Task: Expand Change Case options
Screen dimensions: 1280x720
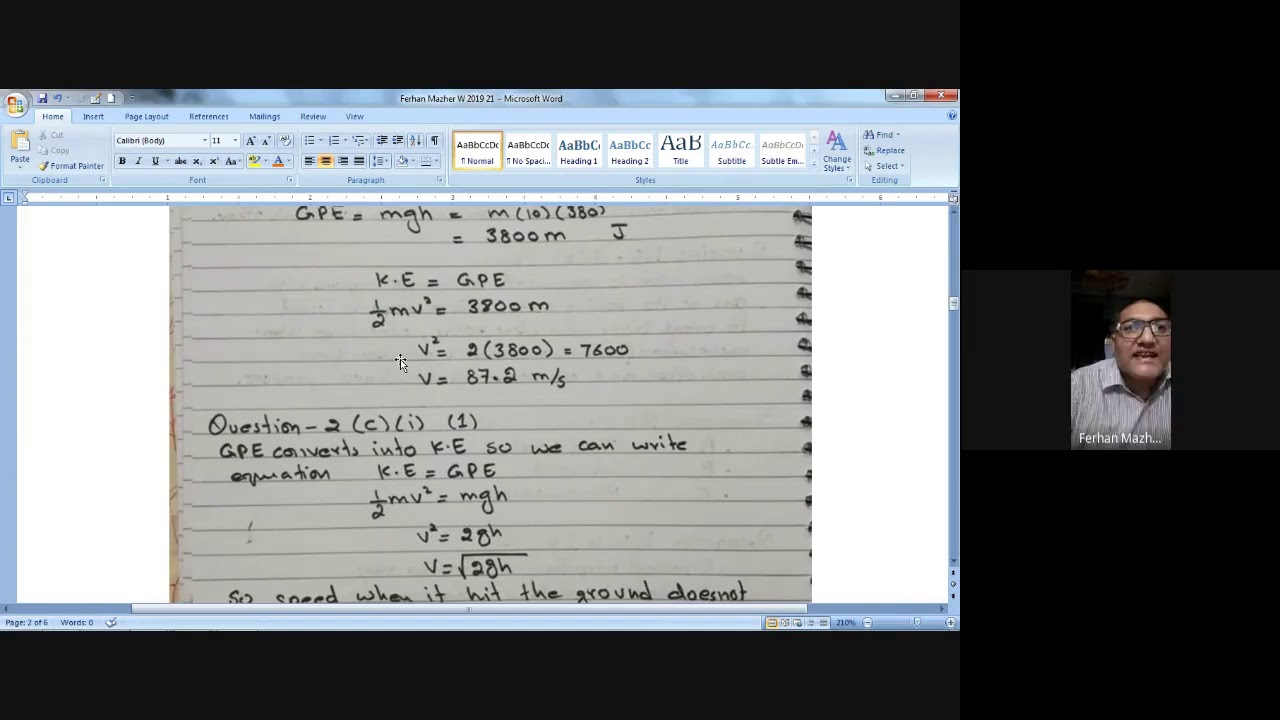Action: click(232, 161)
